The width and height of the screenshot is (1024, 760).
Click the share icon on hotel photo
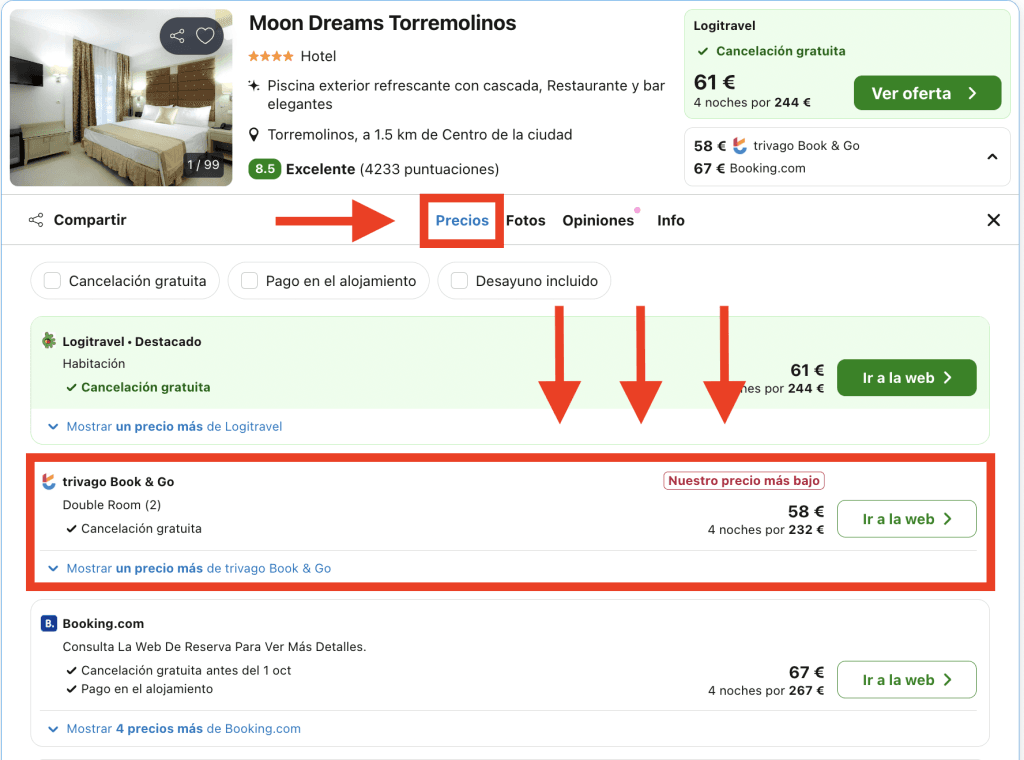click(177, 37)
